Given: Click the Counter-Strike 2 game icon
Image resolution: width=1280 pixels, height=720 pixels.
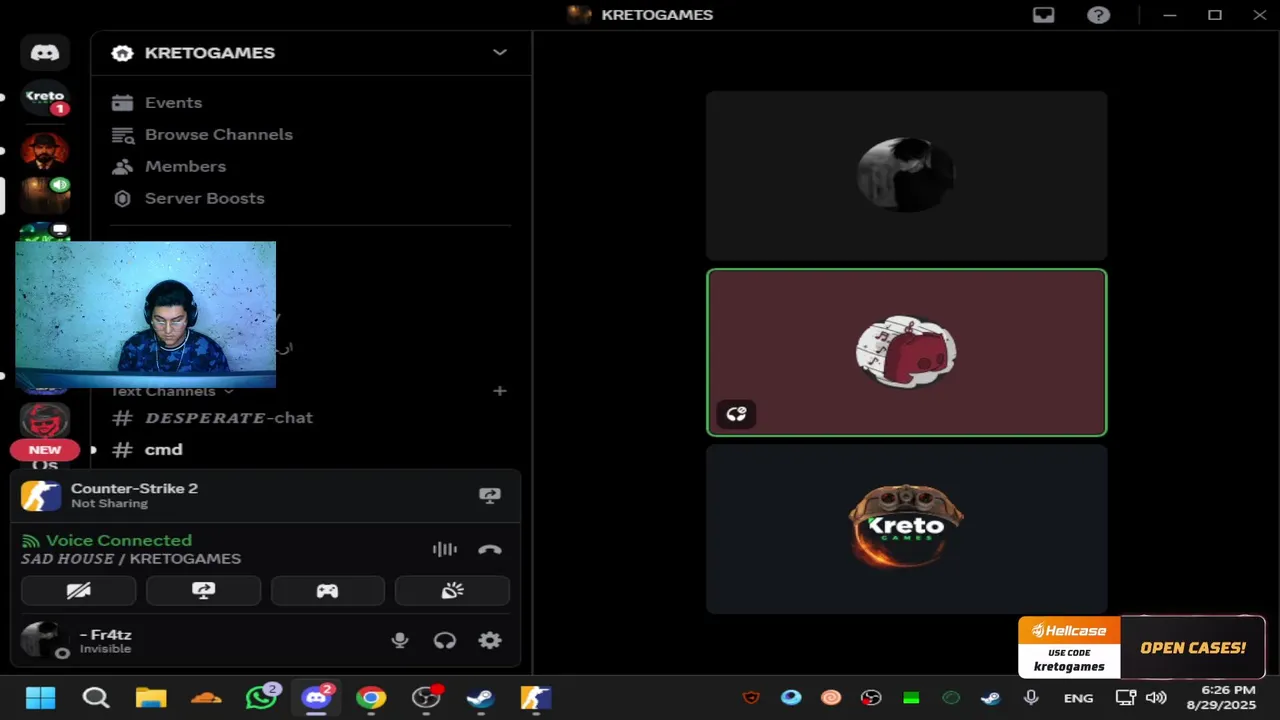Looking at the screenshot, I should (41, 495).
